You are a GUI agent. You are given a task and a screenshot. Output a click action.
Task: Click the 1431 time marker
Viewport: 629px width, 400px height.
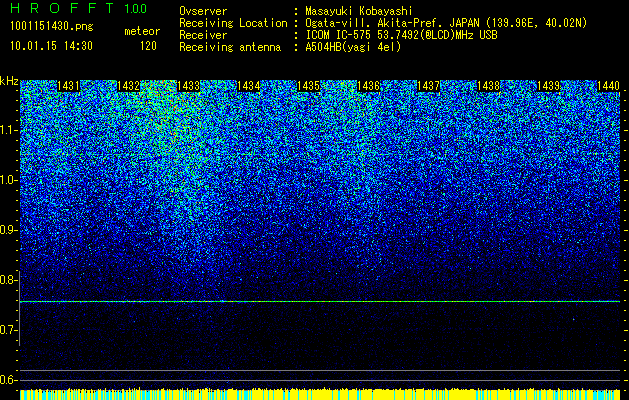pyautogui.click(x=68, y=86)
